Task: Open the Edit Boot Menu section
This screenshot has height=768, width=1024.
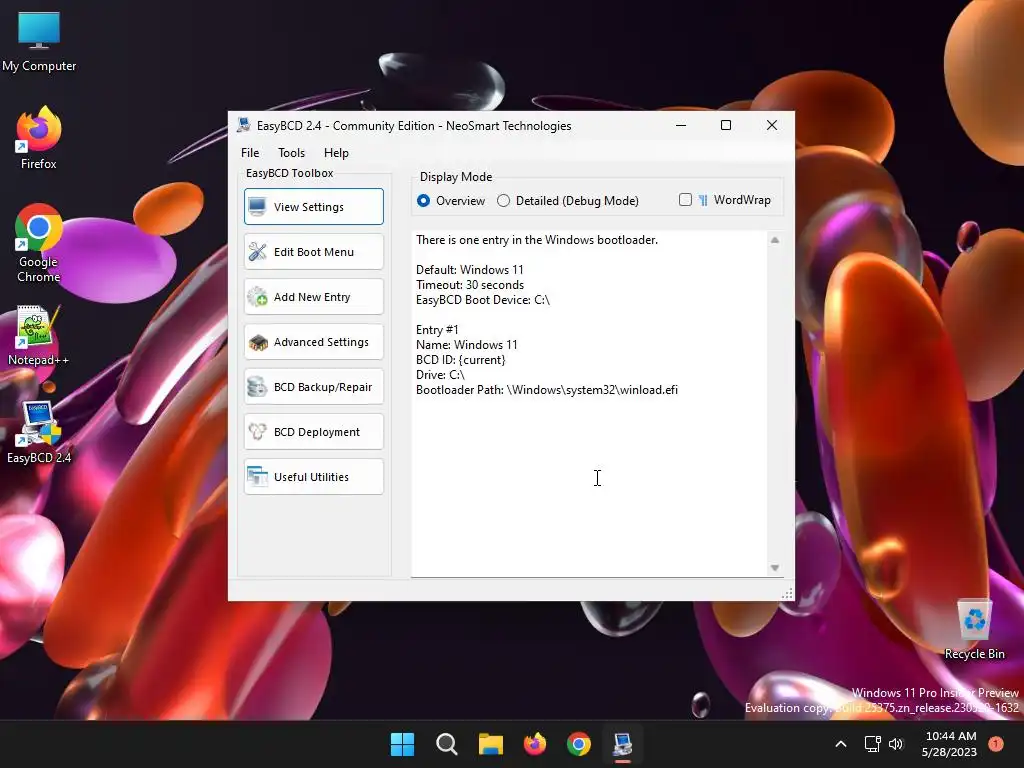Action: [313, 251]
